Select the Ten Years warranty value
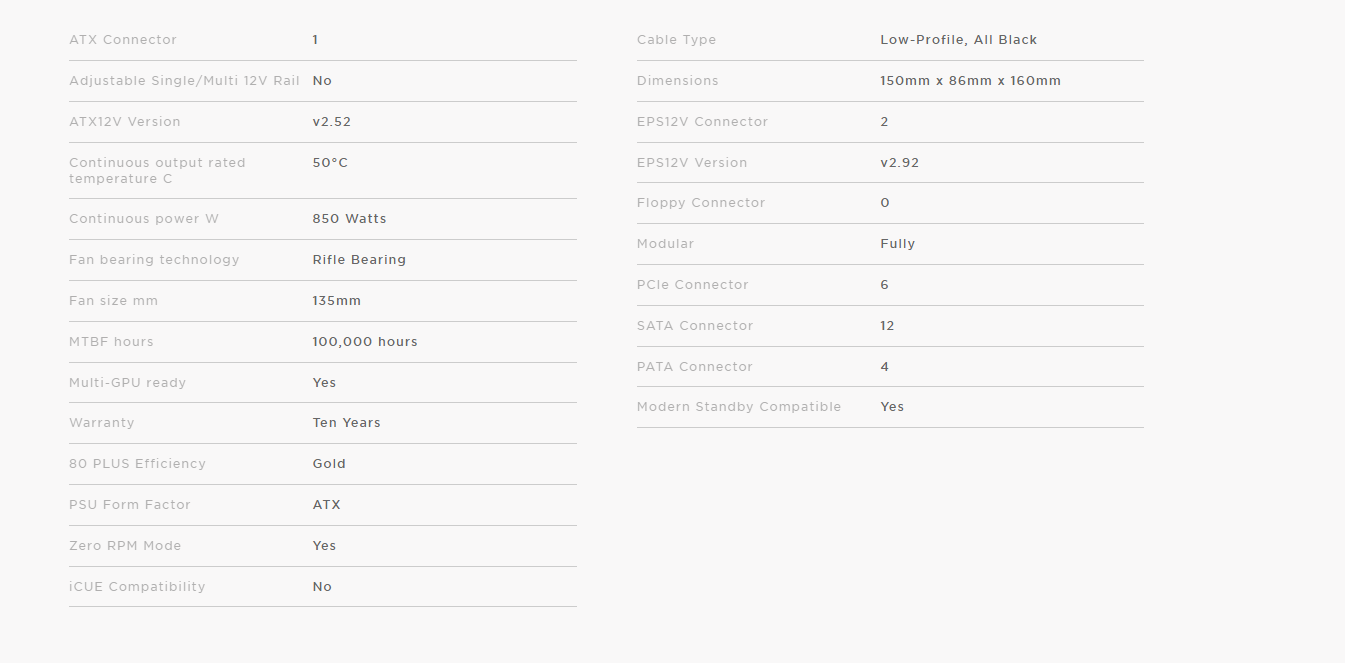 click(346, 423)
